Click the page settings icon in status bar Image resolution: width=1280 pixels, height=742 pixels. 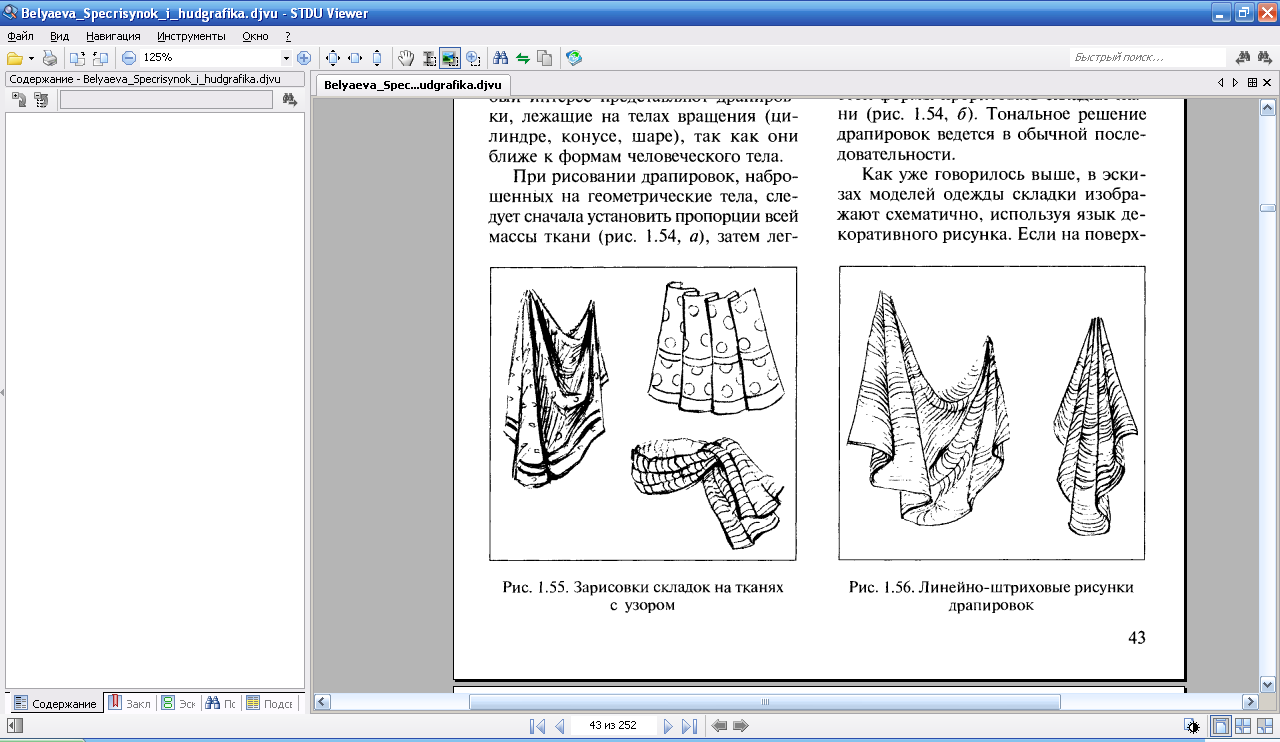pyautogui.click(x=1192, y=726)
